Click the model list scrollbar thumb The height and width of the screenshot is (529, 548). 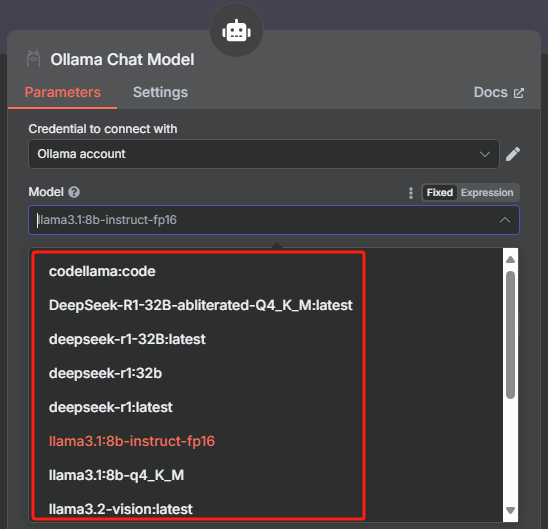pyautogui.click(x=510, y=334)
